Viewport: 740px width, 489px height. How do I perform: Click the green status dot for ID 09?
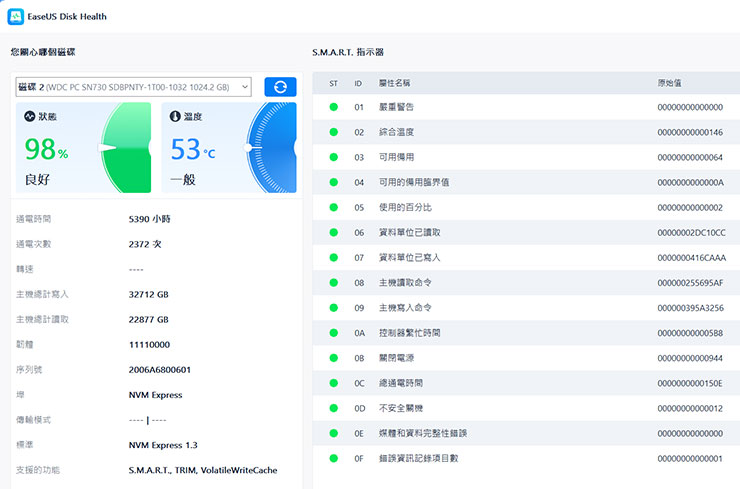[334, 308]
